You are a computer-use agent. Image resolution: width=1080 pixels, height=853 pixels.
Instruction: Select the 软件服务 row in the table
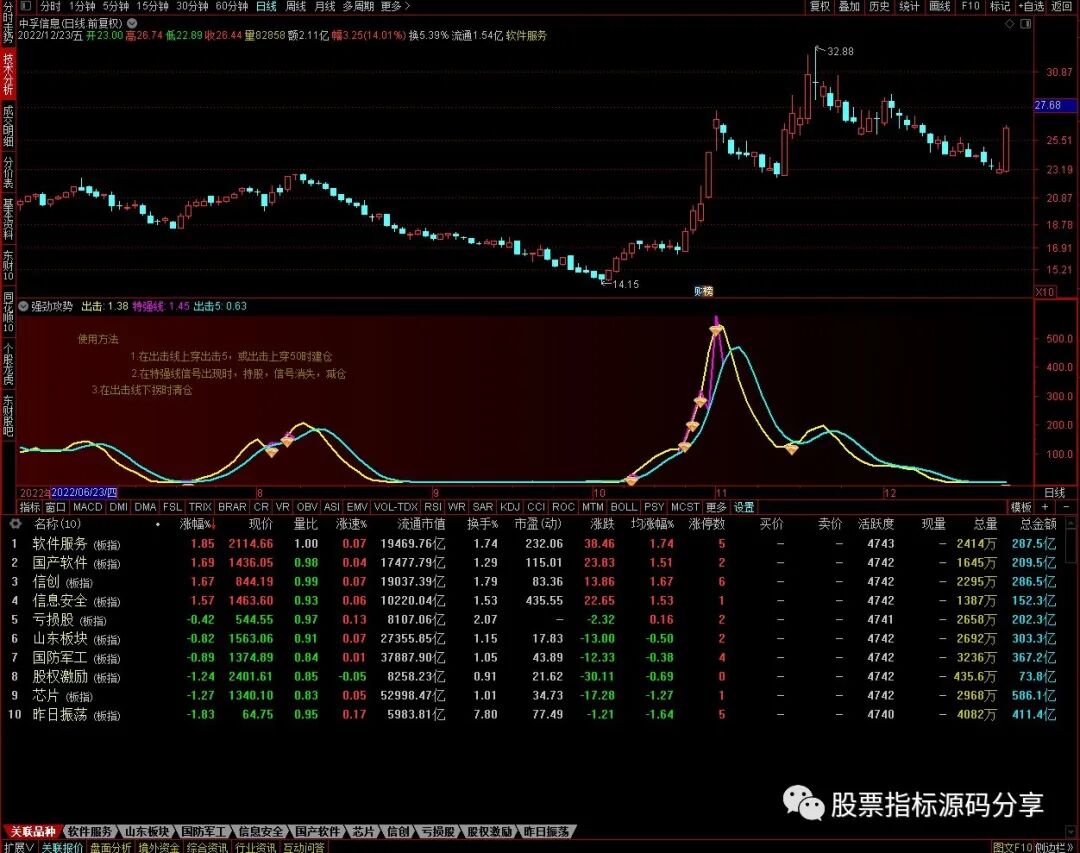pos(534,544)
